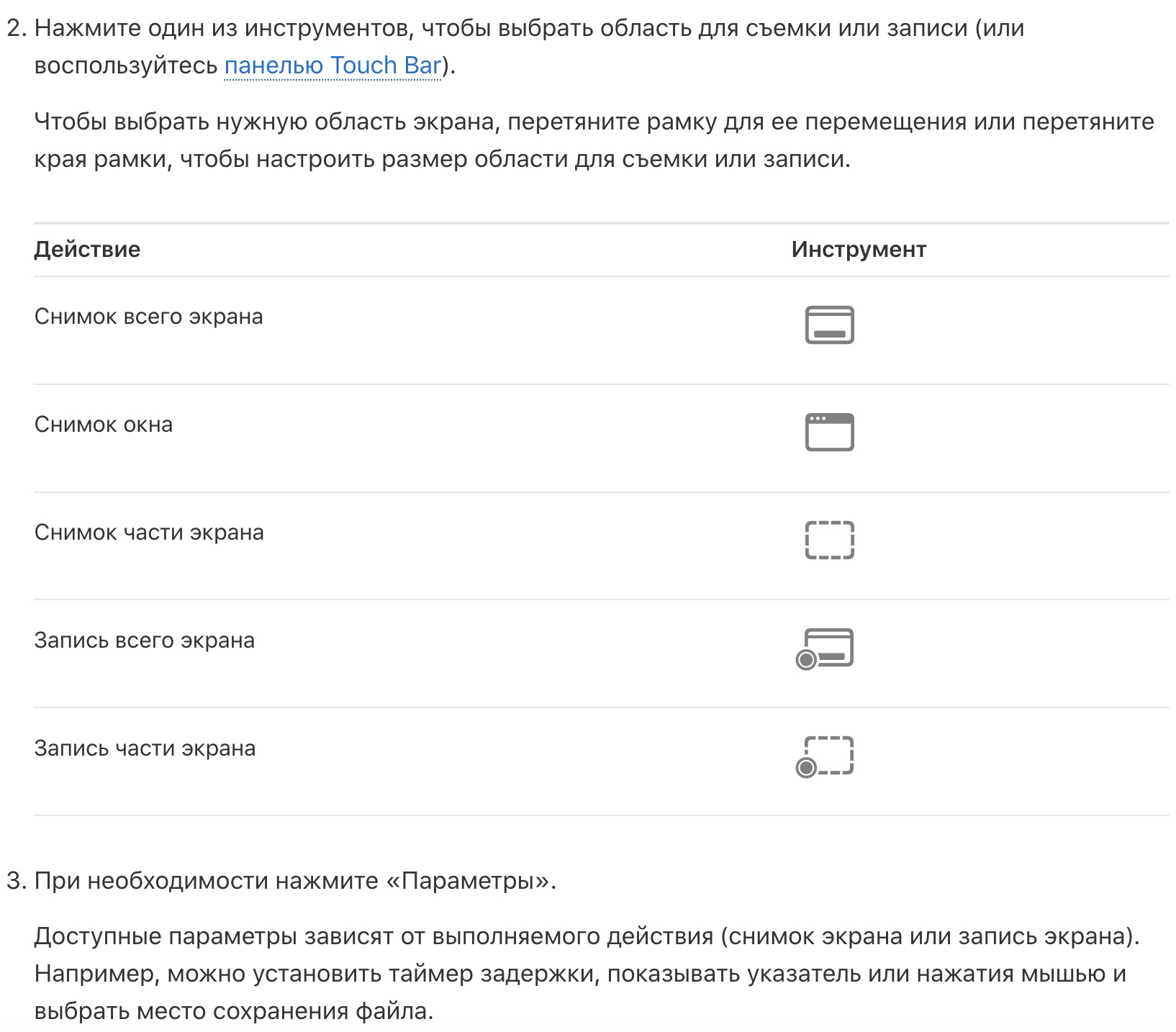Select the "Запись части экрана" row label
The height and width of the screenshot is (1032, 1176).
(x=145, y=748)
